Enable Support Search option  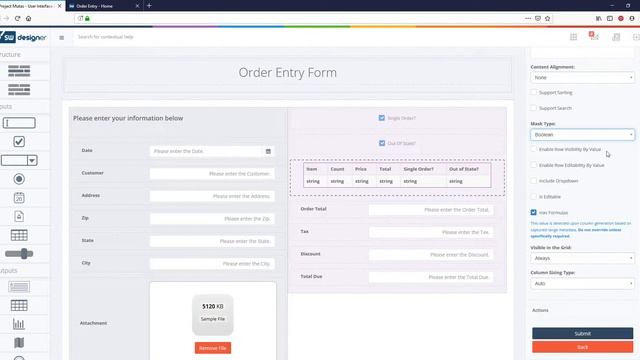click(533, 108)
